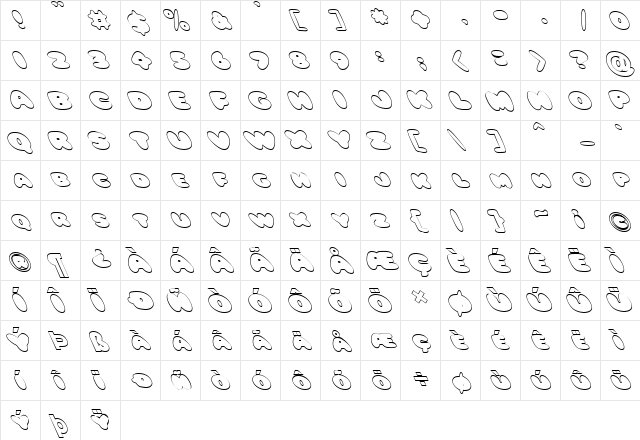
Task: Choose the multiplication sign × glyph
Action: pyautogui.click(x=420, y=300)
